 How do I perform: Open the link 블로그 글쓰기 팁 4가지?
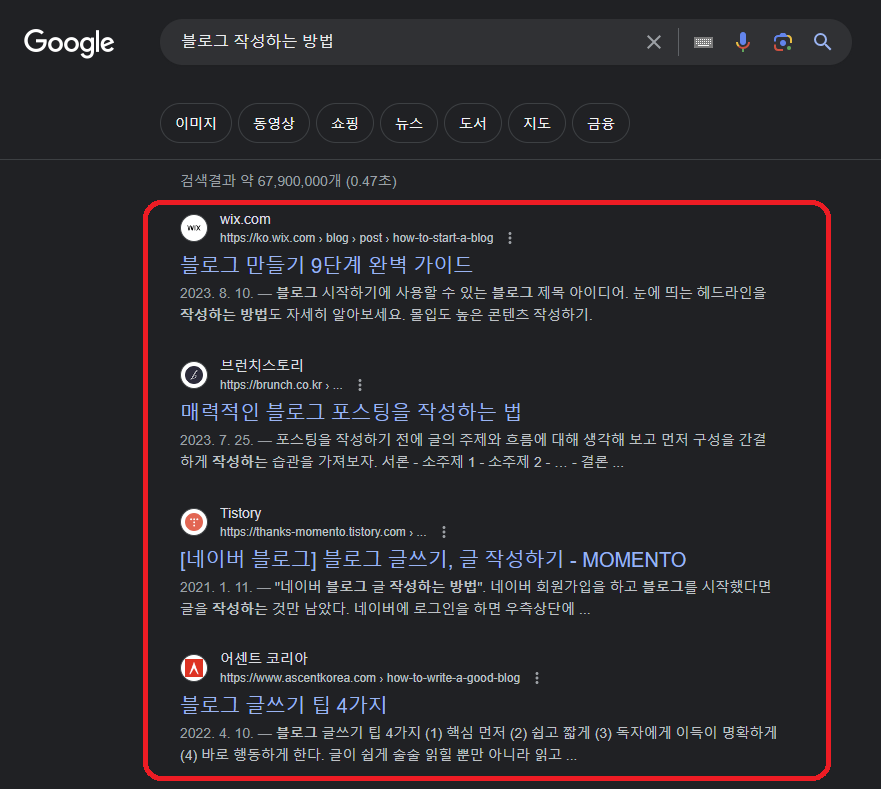pyautogui.click(x=283, y=704)
